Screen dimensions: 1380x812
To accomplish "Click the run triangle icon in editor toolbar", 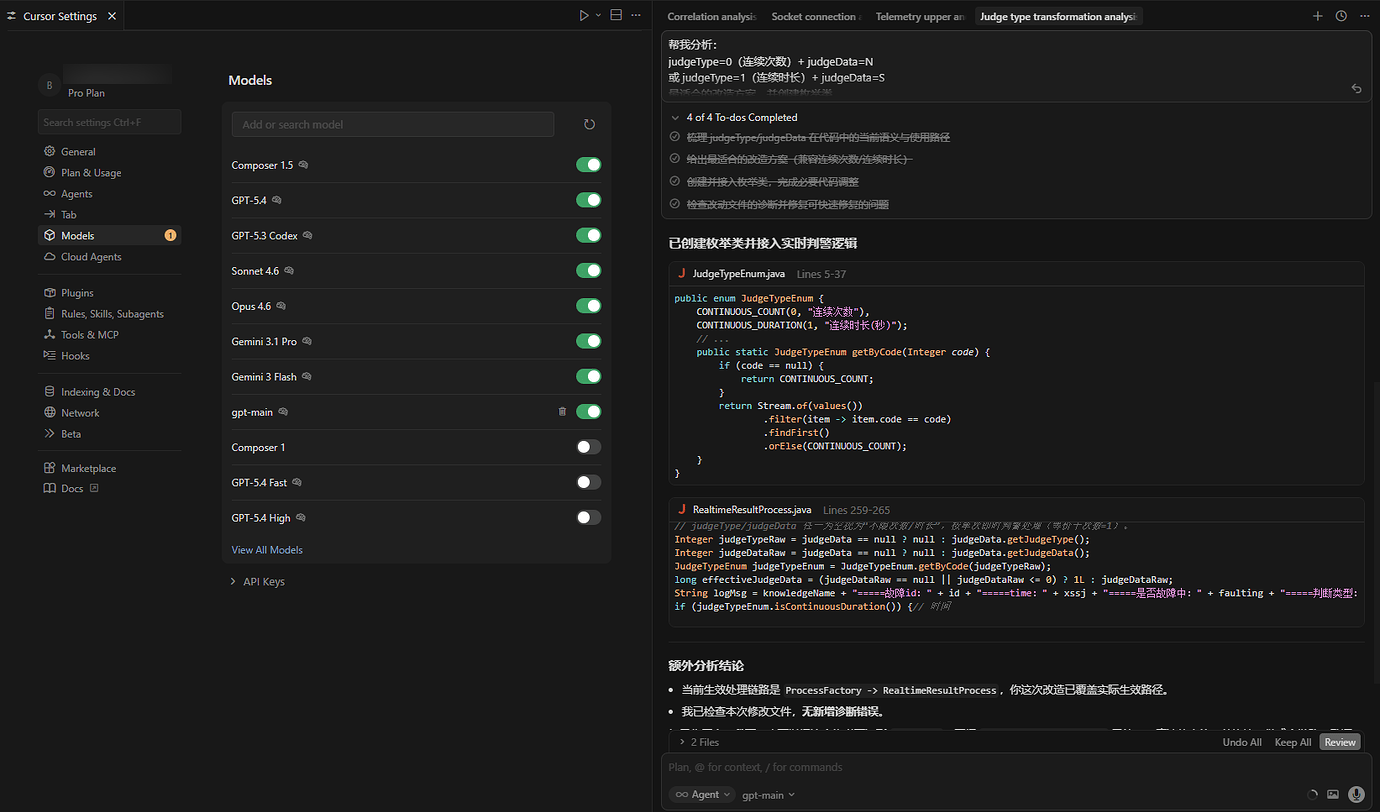I will pos(584,15).
